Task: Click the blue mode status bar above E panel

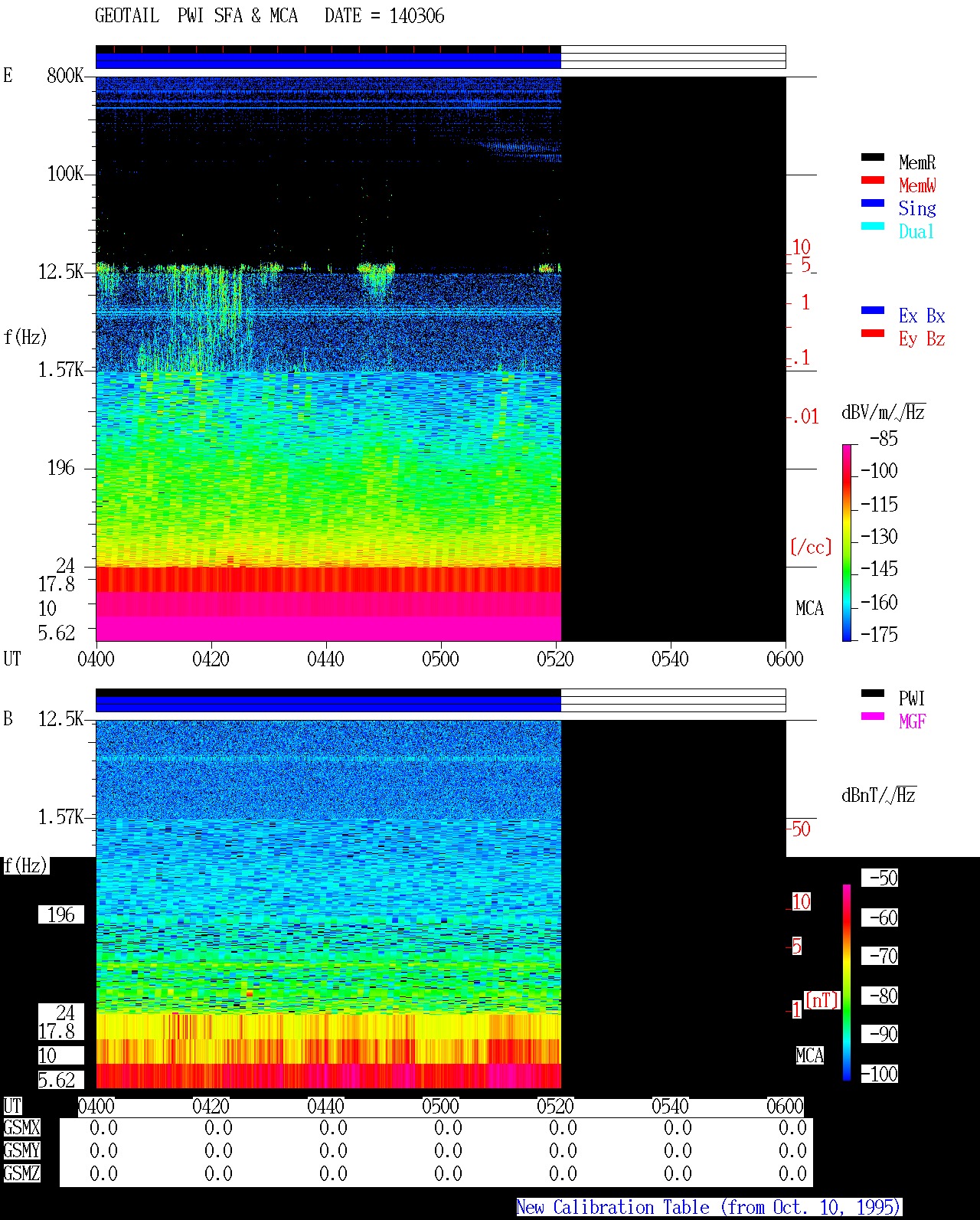Action: point(328,61)
